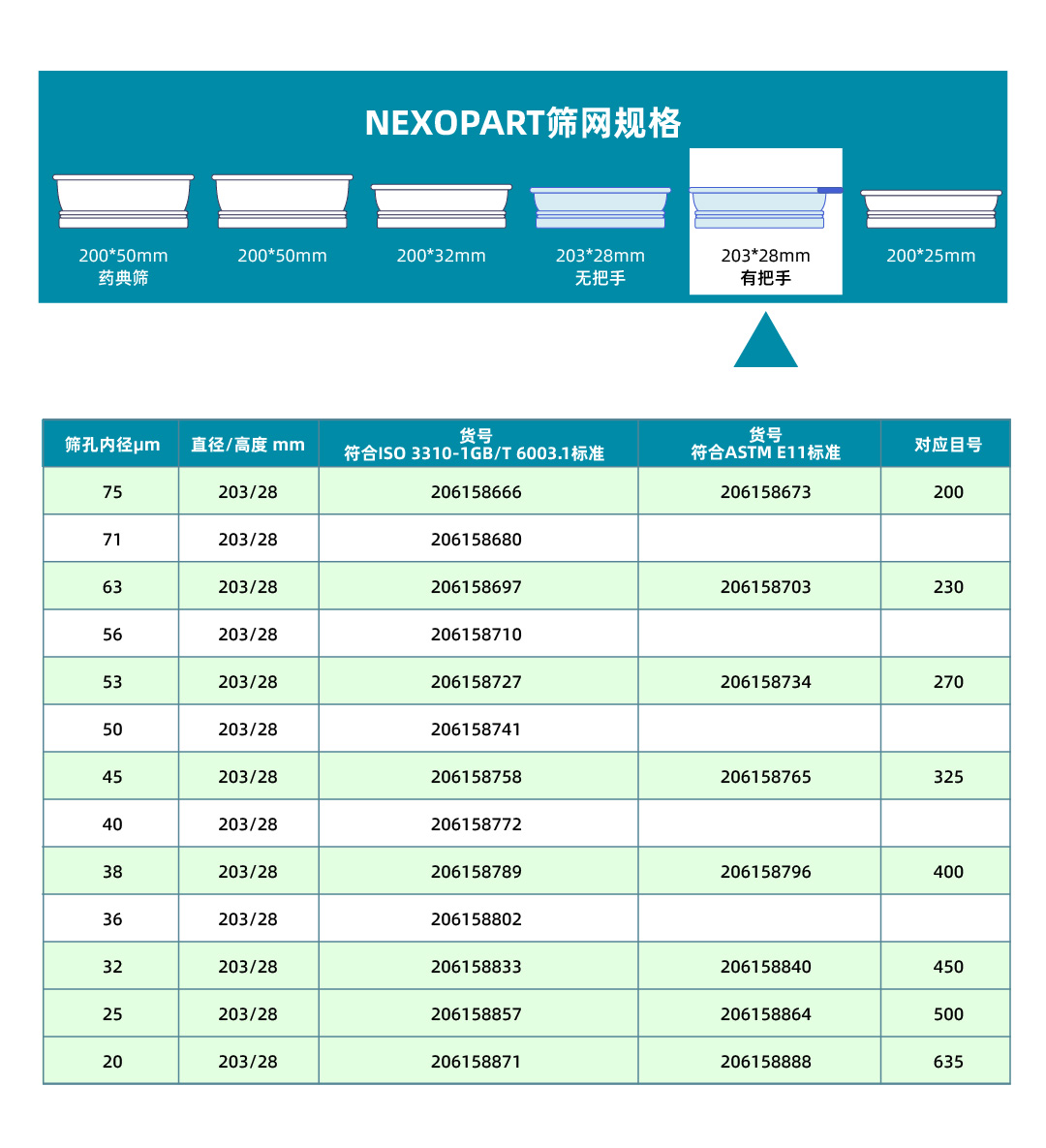Select the 200*50mm sieve tab without 药典筛 label

click(x=282, y=220)
